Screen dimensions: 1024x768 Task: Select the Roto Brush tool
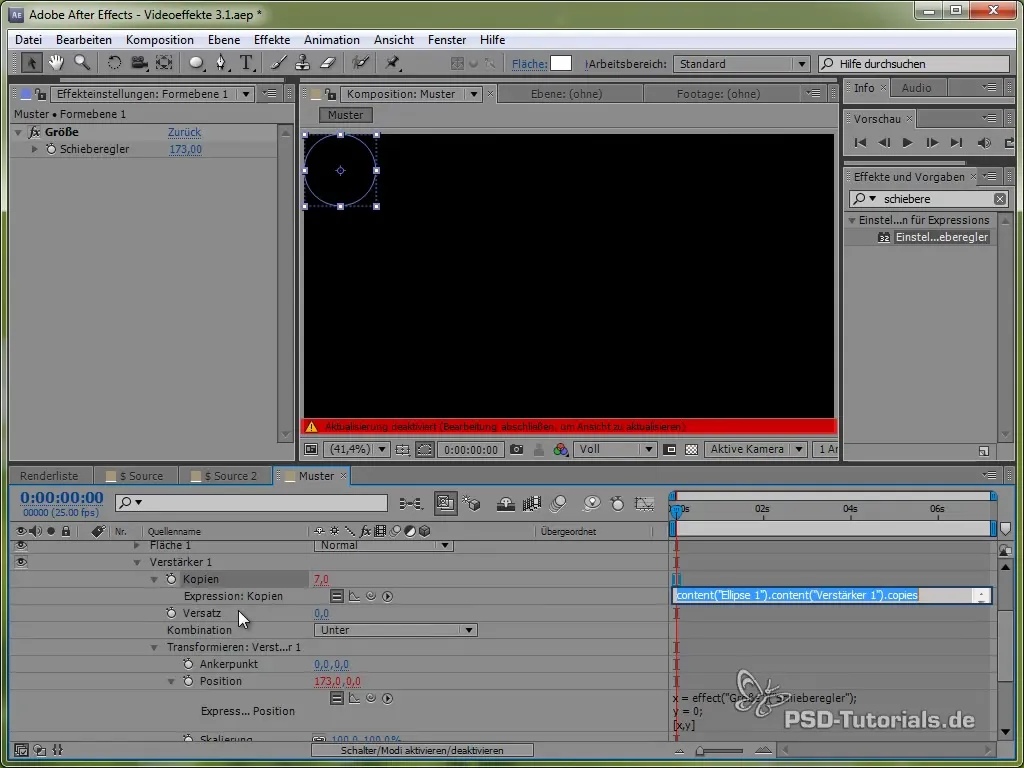point(360,63)
